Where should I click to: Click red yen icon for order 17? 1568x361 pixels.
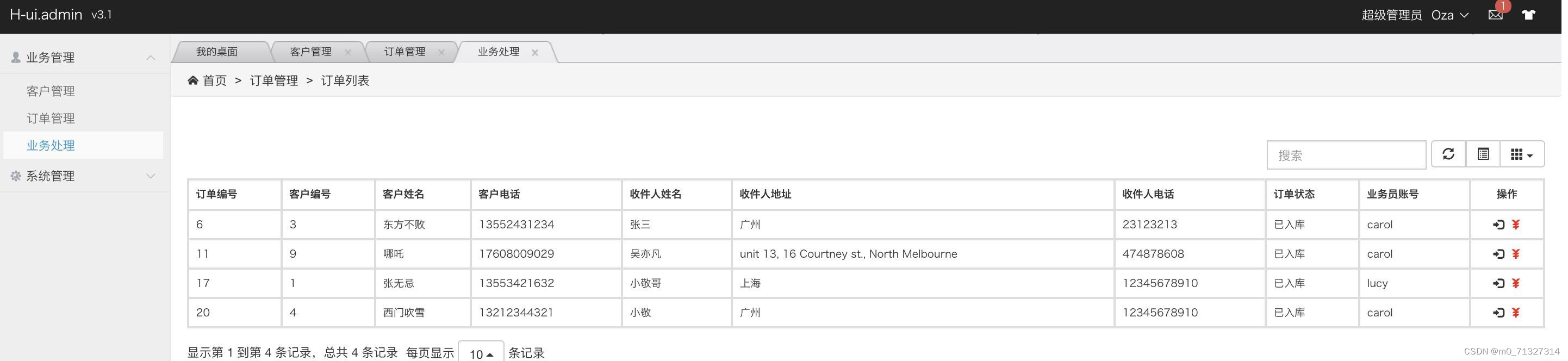point(1516,283)
